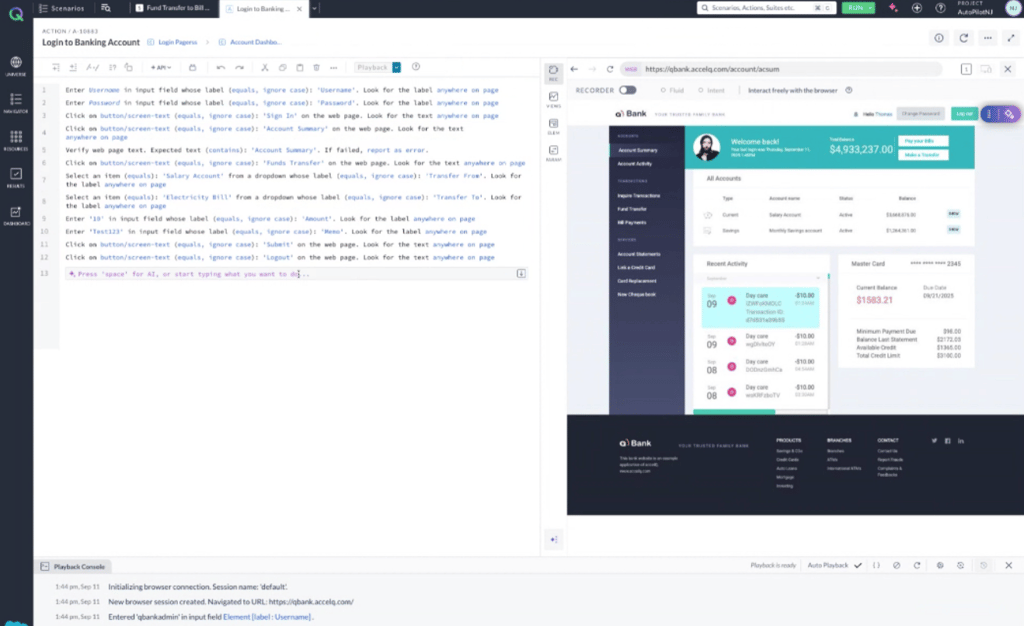Open the REC recorder panel icon

point(553,72)
